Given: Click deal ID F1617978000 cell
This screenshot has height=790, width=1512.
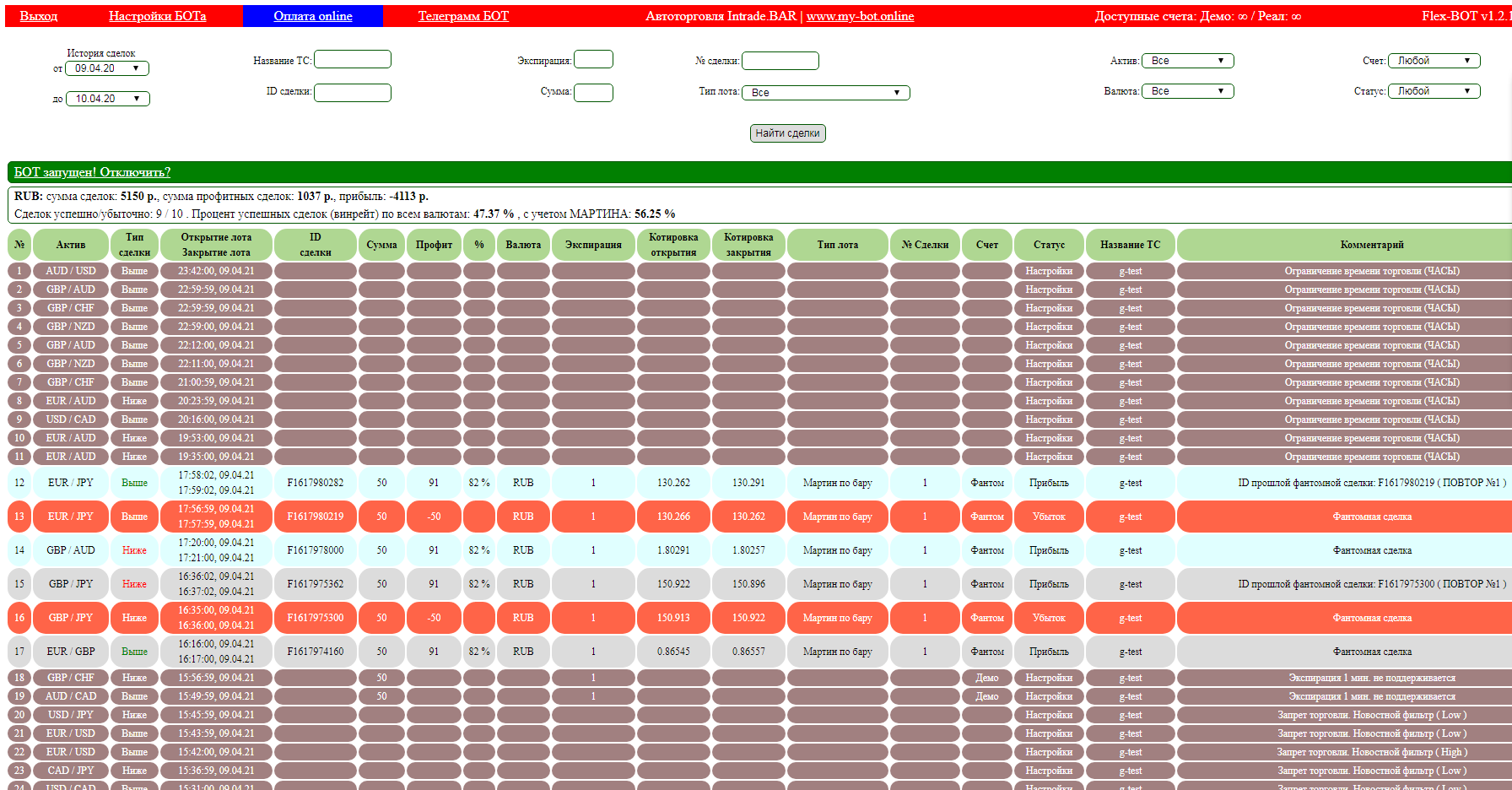Looking at the screenshot, I should click(316, 550).
